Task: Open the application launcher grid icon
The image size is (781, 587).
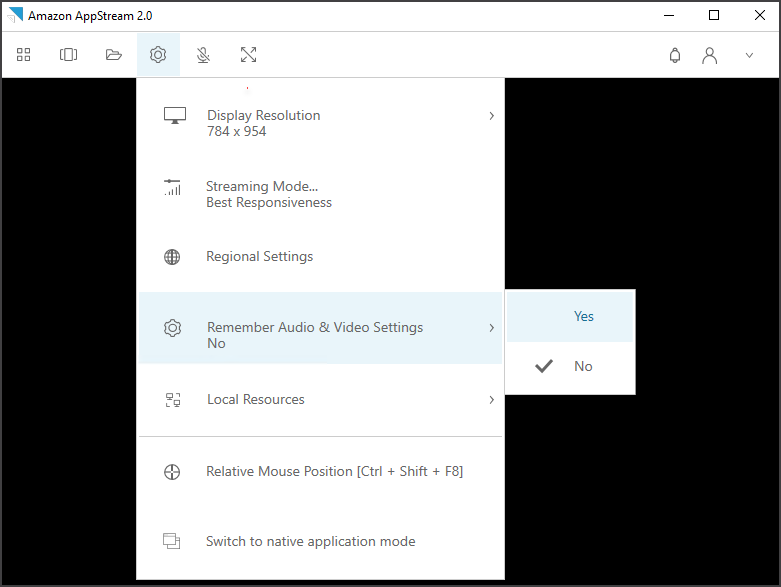Action: pyautogui.click(x=24, y=55)
